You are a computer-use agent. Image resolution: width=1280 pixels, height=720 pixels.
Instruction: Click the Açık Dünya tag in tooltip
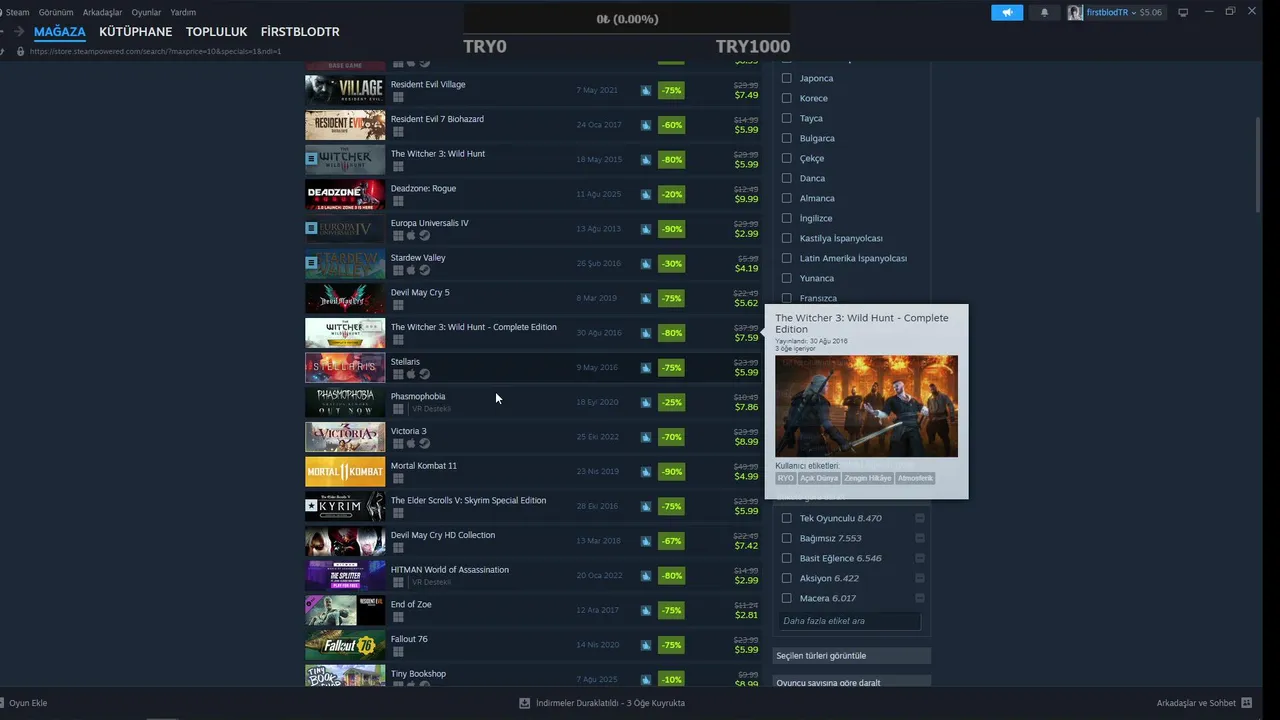819,478
